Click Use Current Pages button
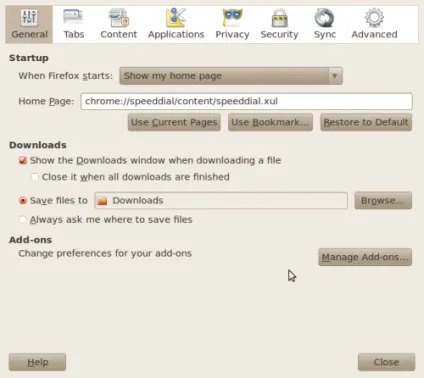Image resolution: width=424 pixels, height=378 pixels. [x=174, y=122]
